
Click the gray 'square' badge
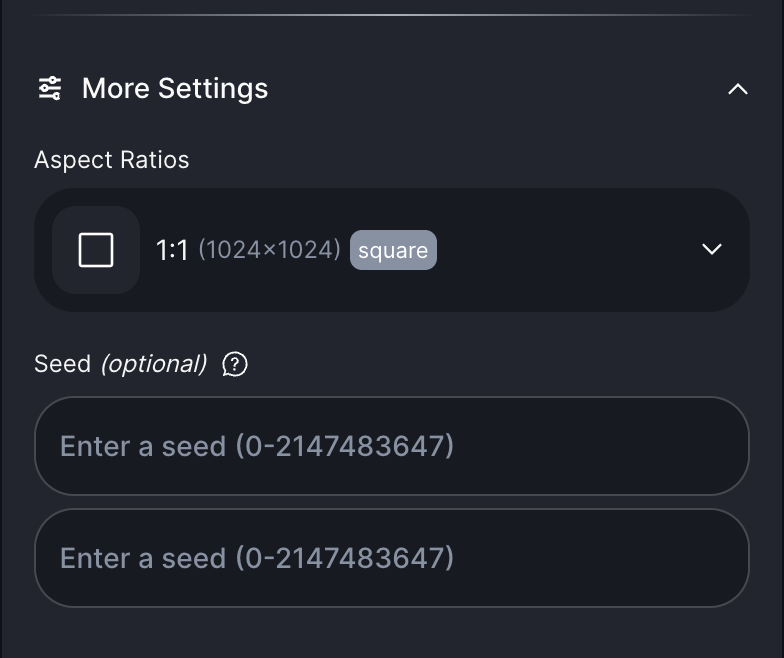pos(393,250)
